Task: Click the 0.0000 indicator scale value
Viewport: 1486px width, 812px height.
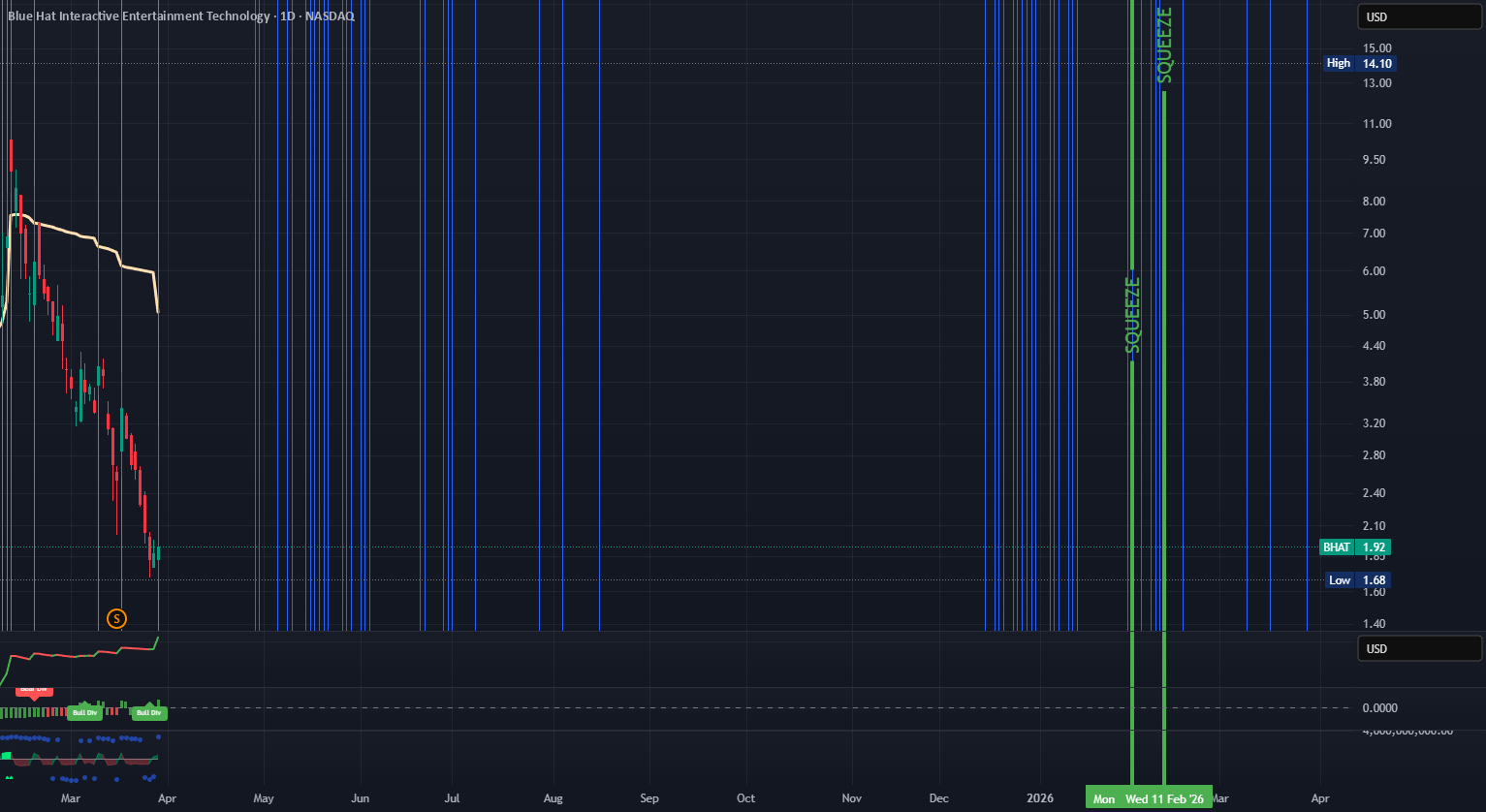Action: 1379,708
